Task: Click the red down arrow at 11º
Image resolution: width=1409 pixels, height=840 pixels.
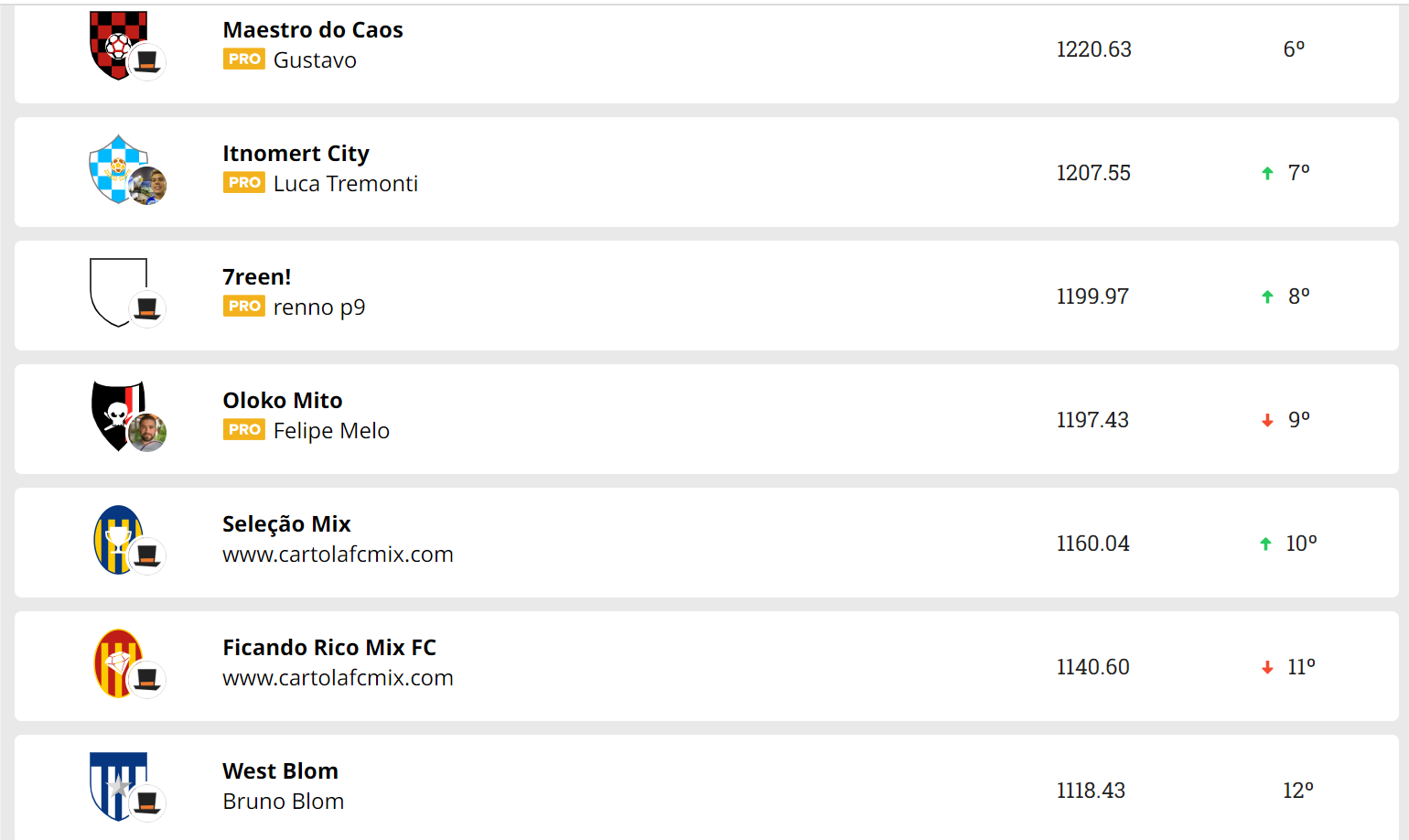Action: 1267,668
